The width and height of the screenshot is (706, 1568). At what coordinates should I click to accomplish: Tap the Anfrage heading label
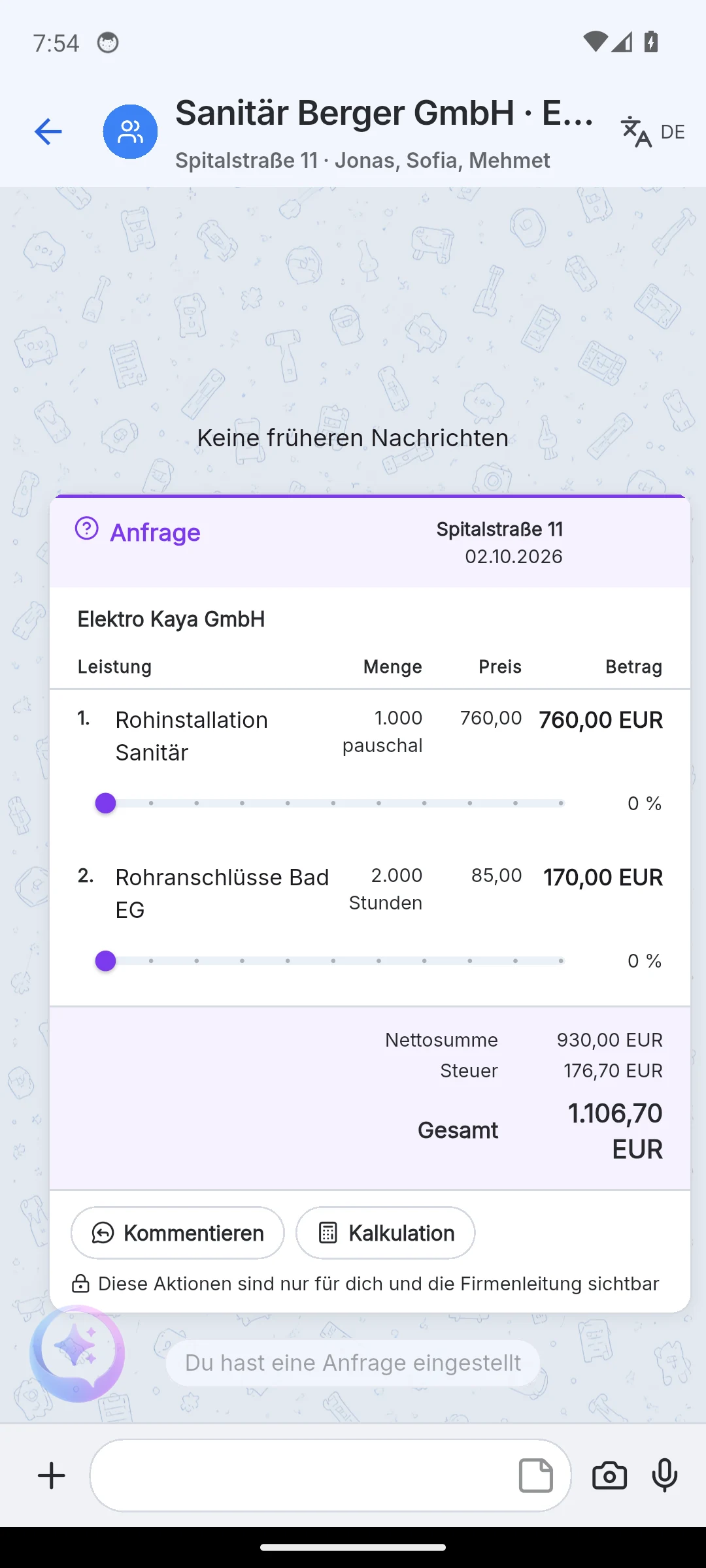coord(155,532)
